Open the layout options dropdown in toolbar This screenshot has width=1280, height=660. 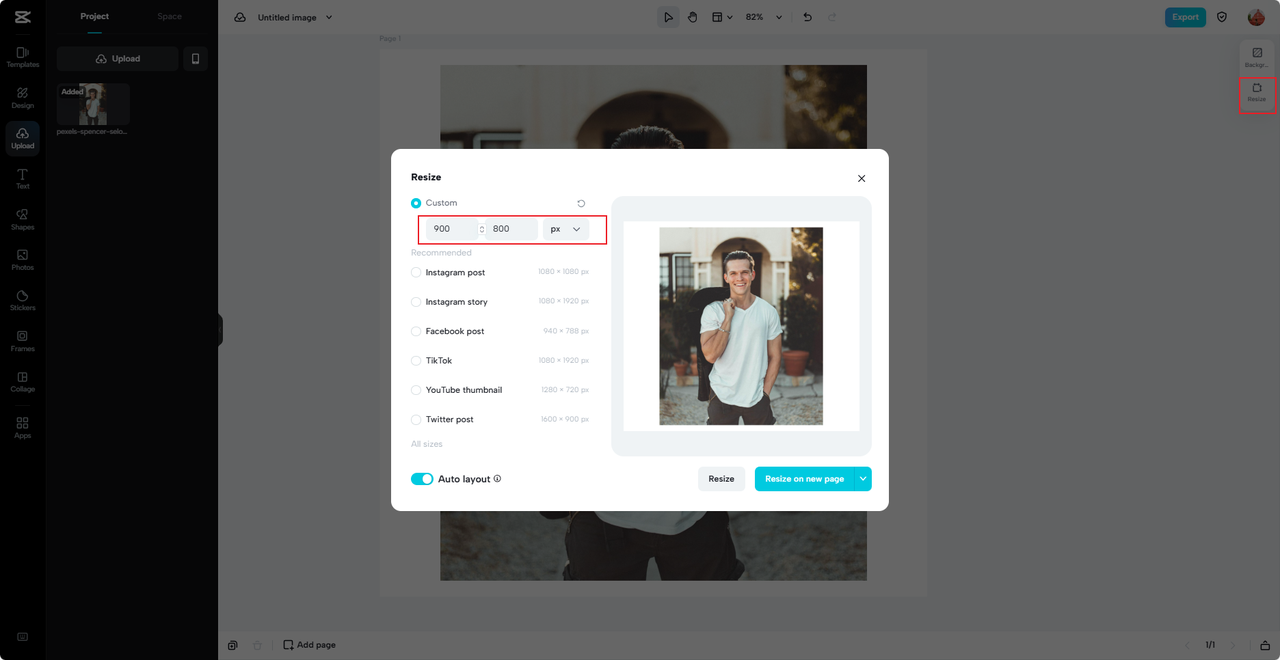coord(722,17)
